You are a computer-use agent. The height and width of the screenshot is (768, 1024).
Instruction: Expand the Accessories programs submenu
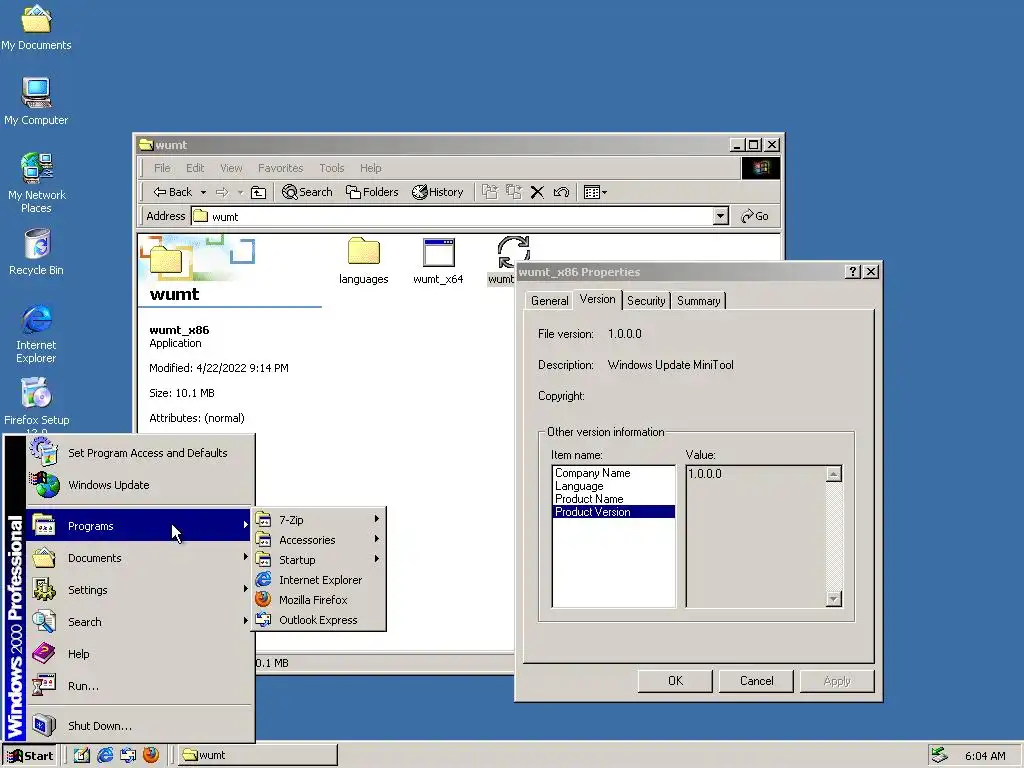319,540
